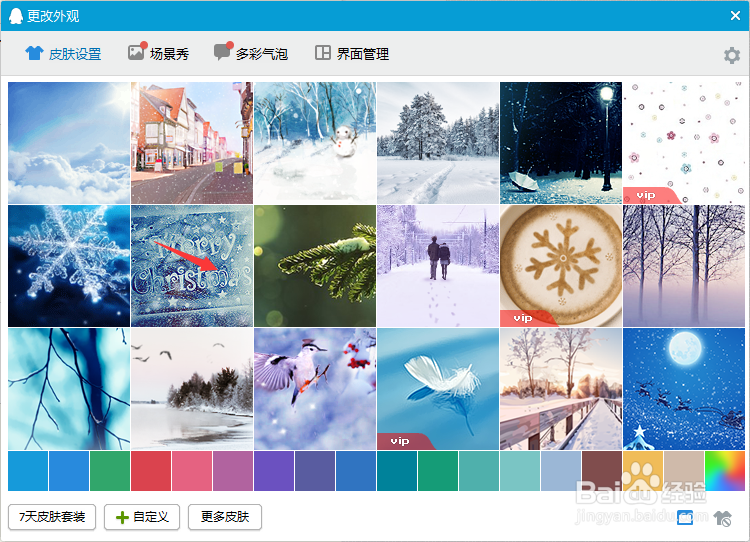The width and height of the screenshot is (750, 542).
Task: Choose the moon and reindeer sleigh skin
Action: point(684,389)
